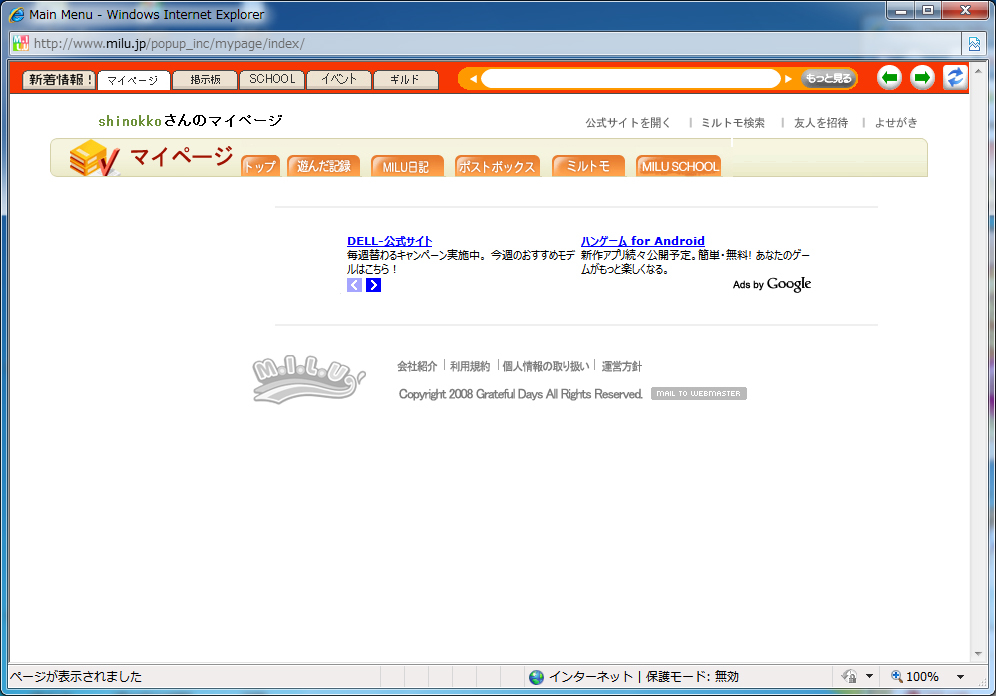The width and height of the screenshot is (996, 696).
Task: Select the 掲示板 tab
Action: tap(205, 79)
